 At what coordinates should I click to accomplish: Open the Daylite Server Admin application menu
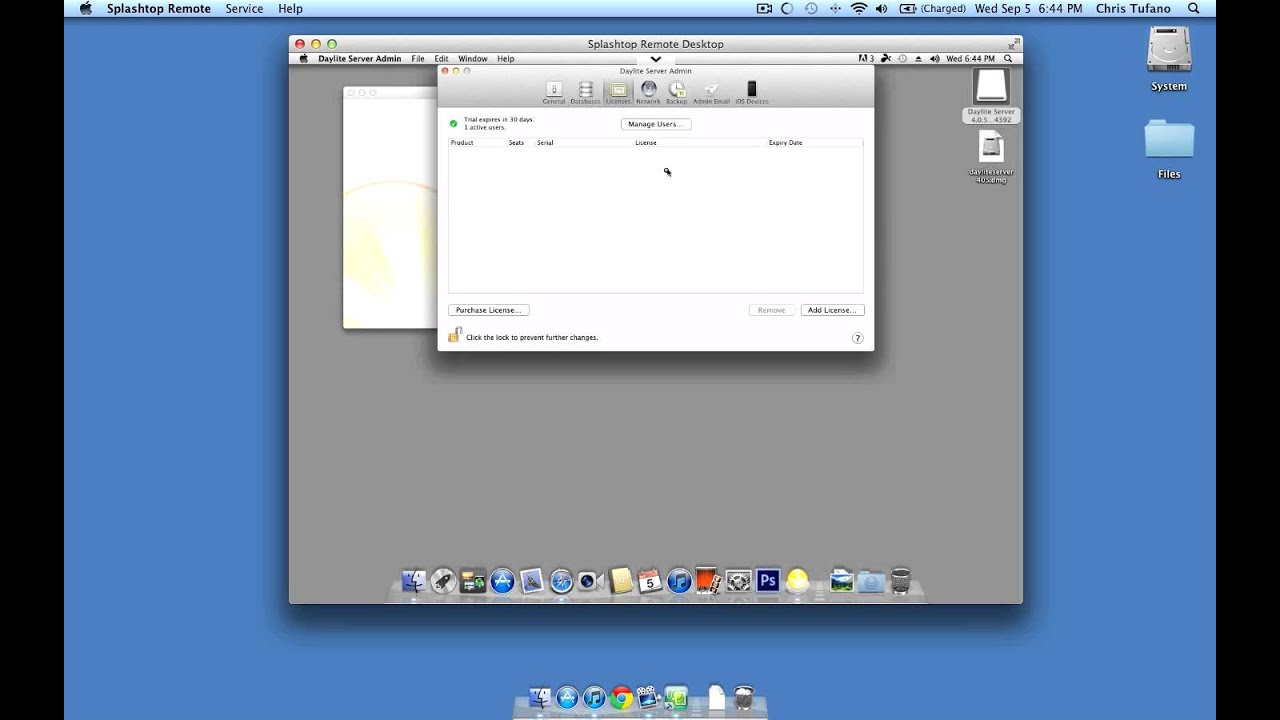pyautogui.click(x=360, y=59)
